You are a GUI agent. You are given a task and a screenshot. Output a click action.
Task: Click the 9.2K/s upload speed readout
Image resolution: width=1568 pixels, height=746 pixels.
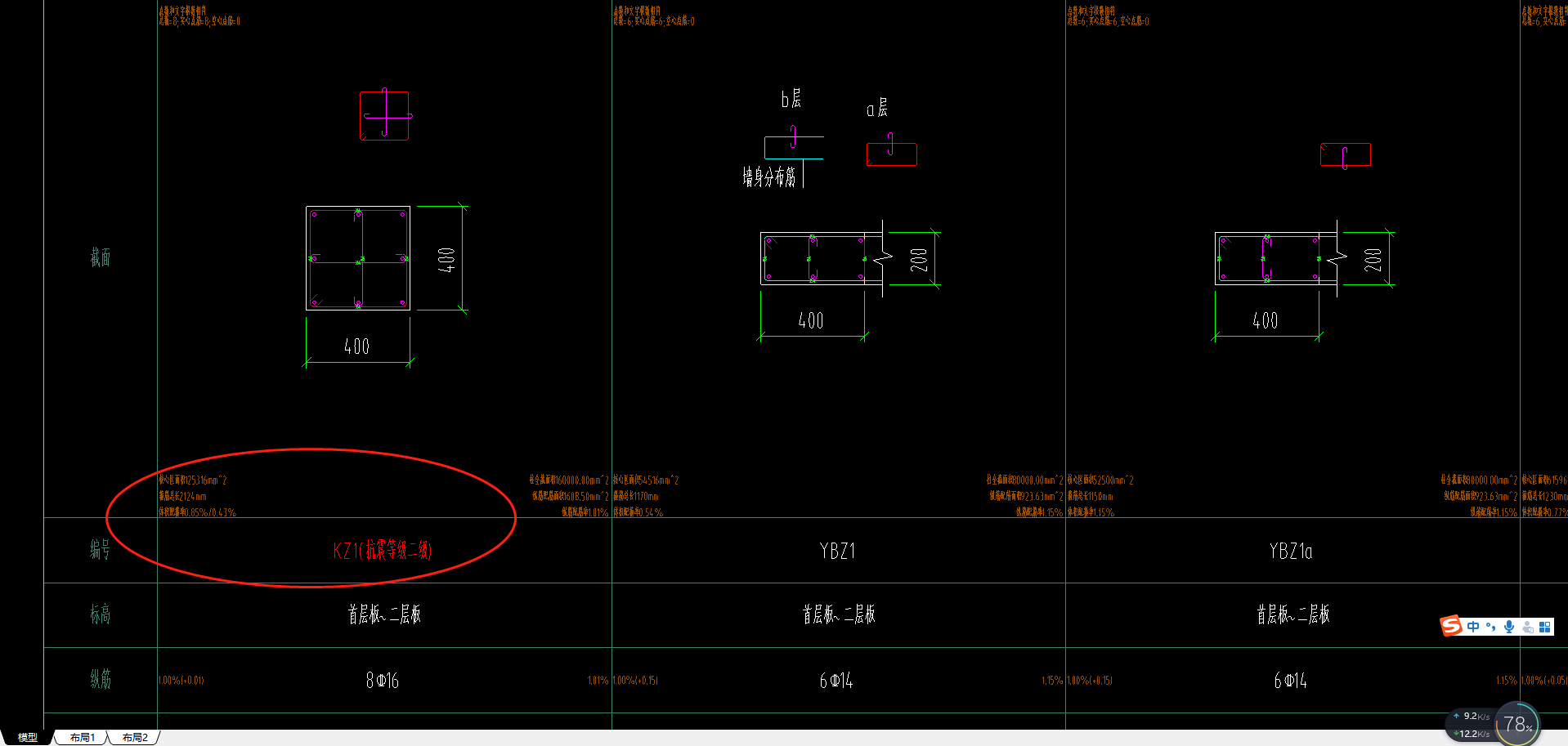[x=1472, y=716]
